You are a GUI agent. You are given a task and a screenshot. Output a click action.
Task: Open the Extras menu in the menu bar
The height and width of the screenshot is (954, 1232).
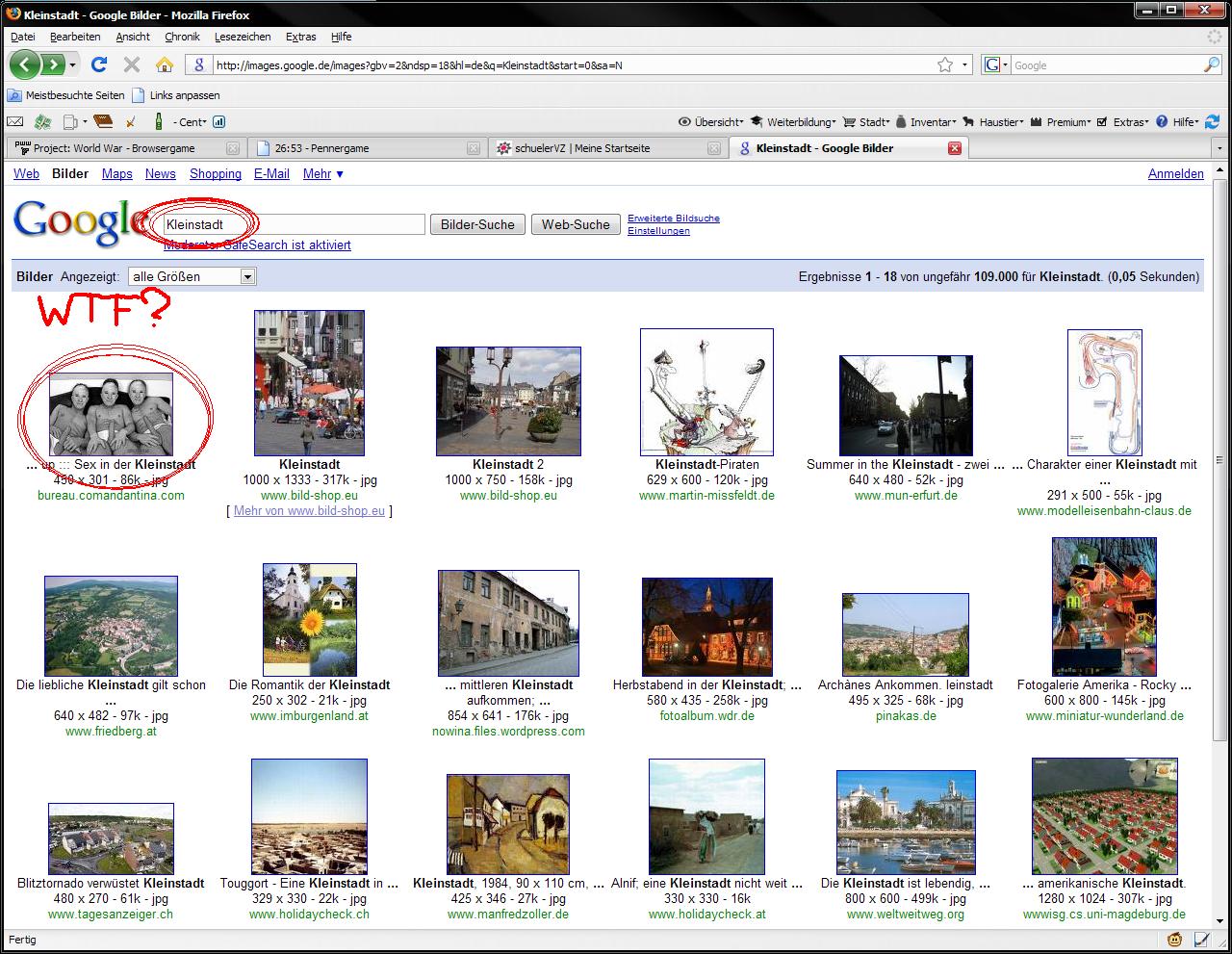point(301,37)
